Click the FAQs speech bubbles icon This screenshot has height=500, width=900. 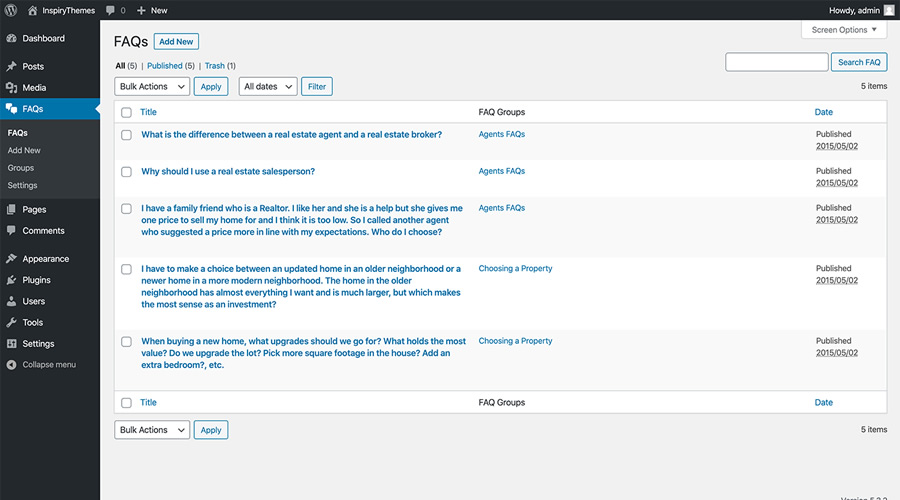tap(11, 109)
